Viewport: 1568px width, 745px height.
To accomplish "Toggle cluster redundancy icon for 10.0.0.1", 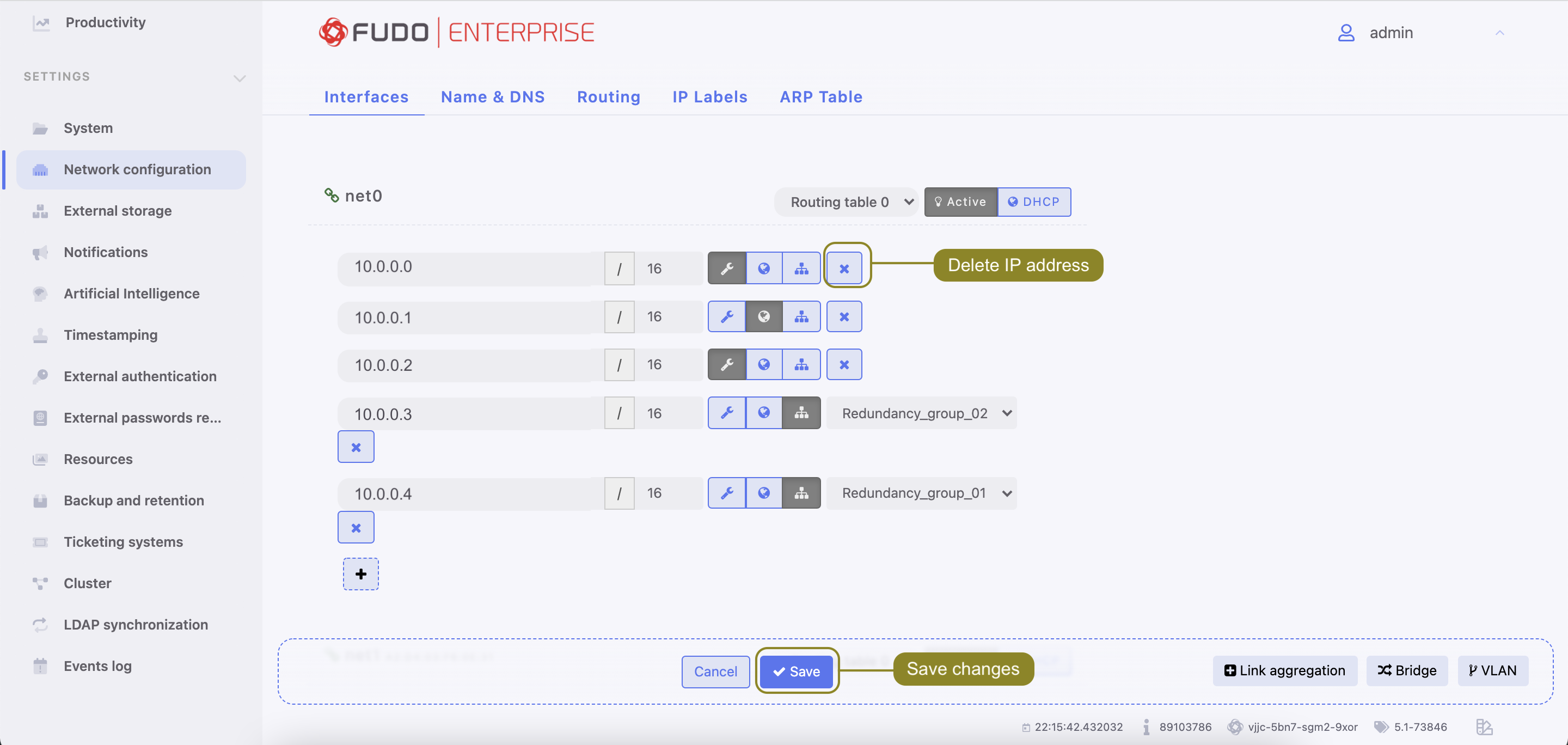I will click(801, 316).
